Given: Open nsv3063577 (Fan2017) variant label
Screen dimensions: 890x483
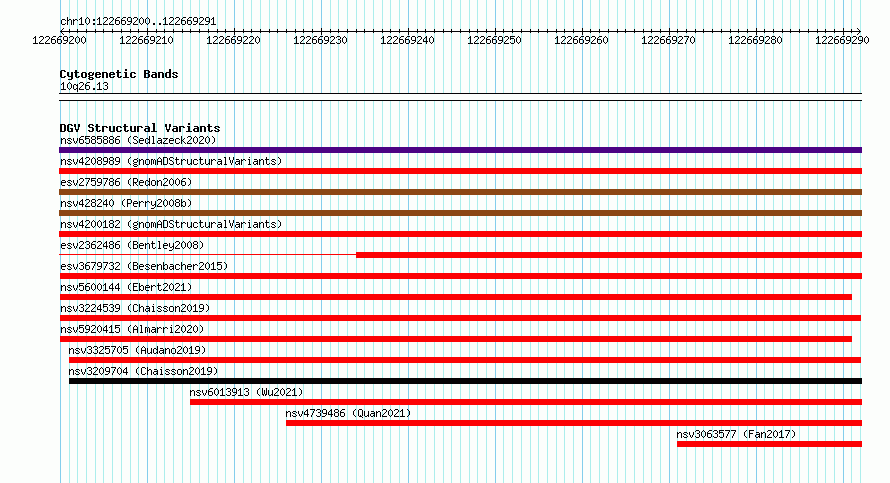Looking at the screenshot, I should coord(736,434).
